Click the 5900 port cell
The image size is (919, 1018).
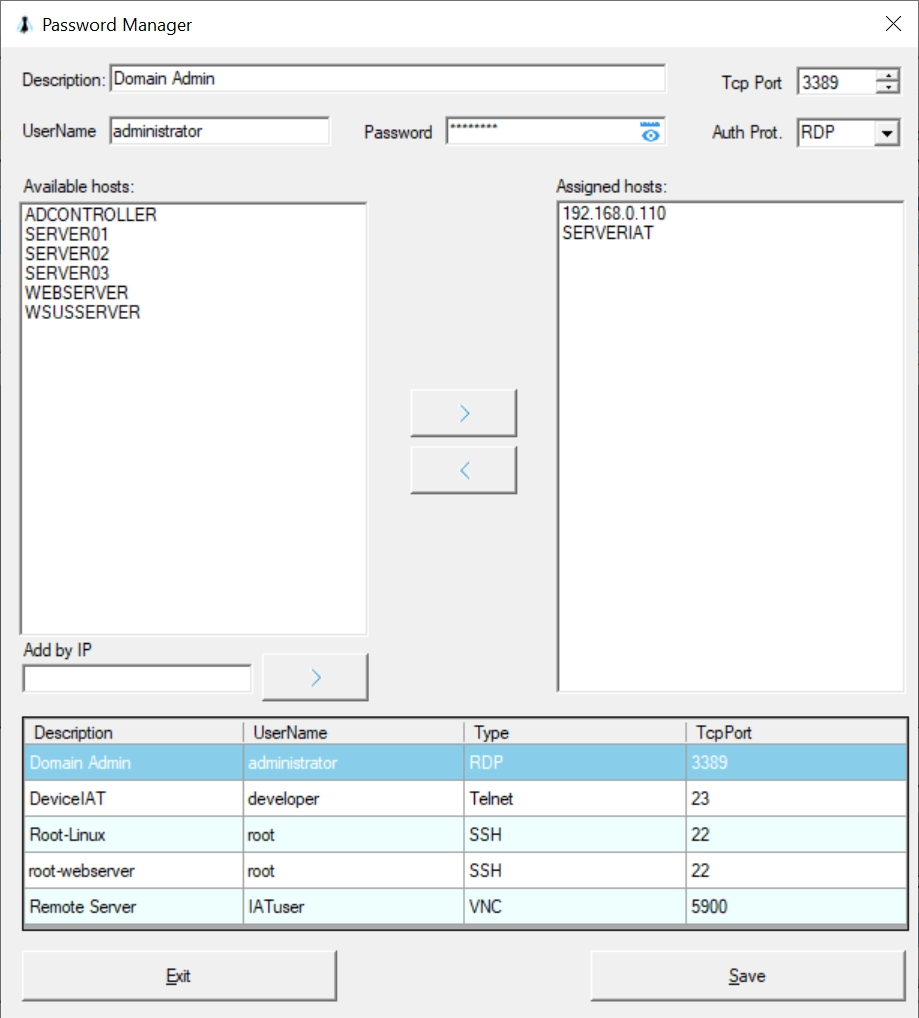pyautogui.click(x=796, y=906)
